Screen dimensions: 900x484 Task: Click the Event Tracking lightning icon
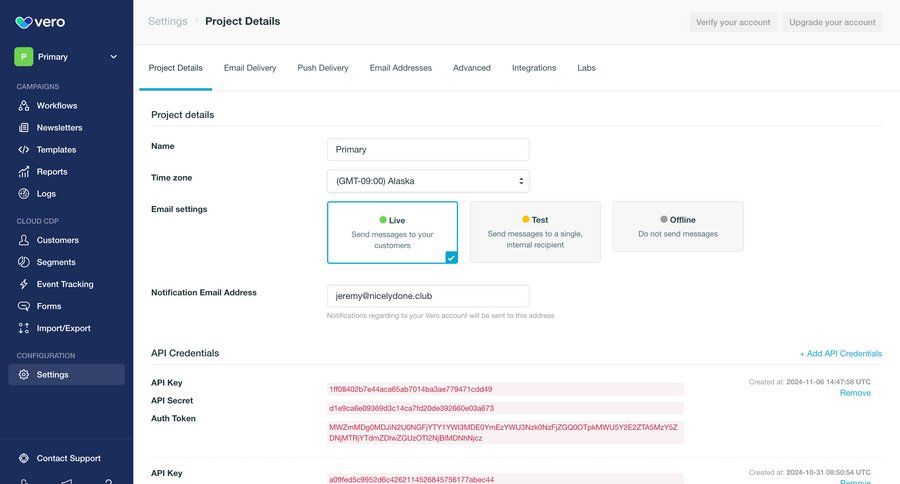tap(24, 284)
